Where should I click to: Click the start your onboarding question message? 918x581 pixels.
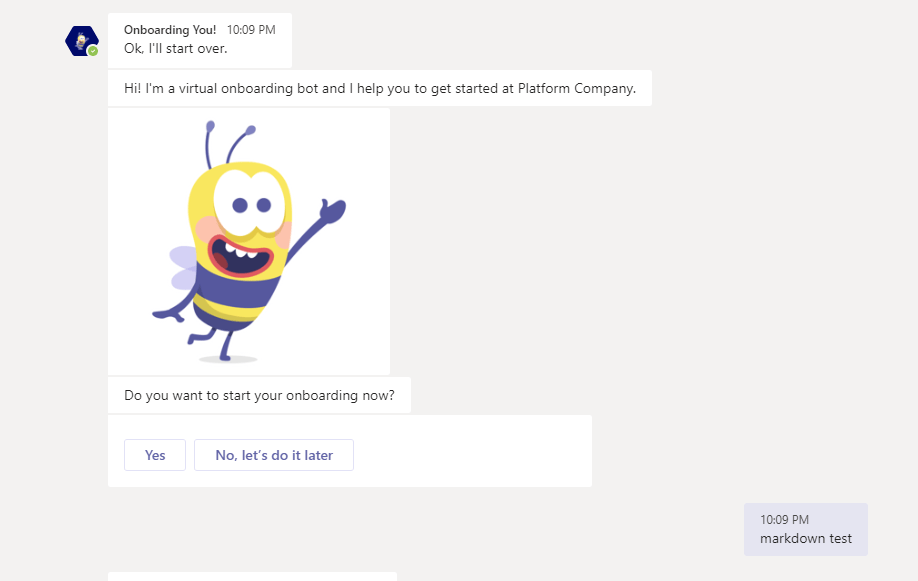pyautogui.click(x=258, y=395)
